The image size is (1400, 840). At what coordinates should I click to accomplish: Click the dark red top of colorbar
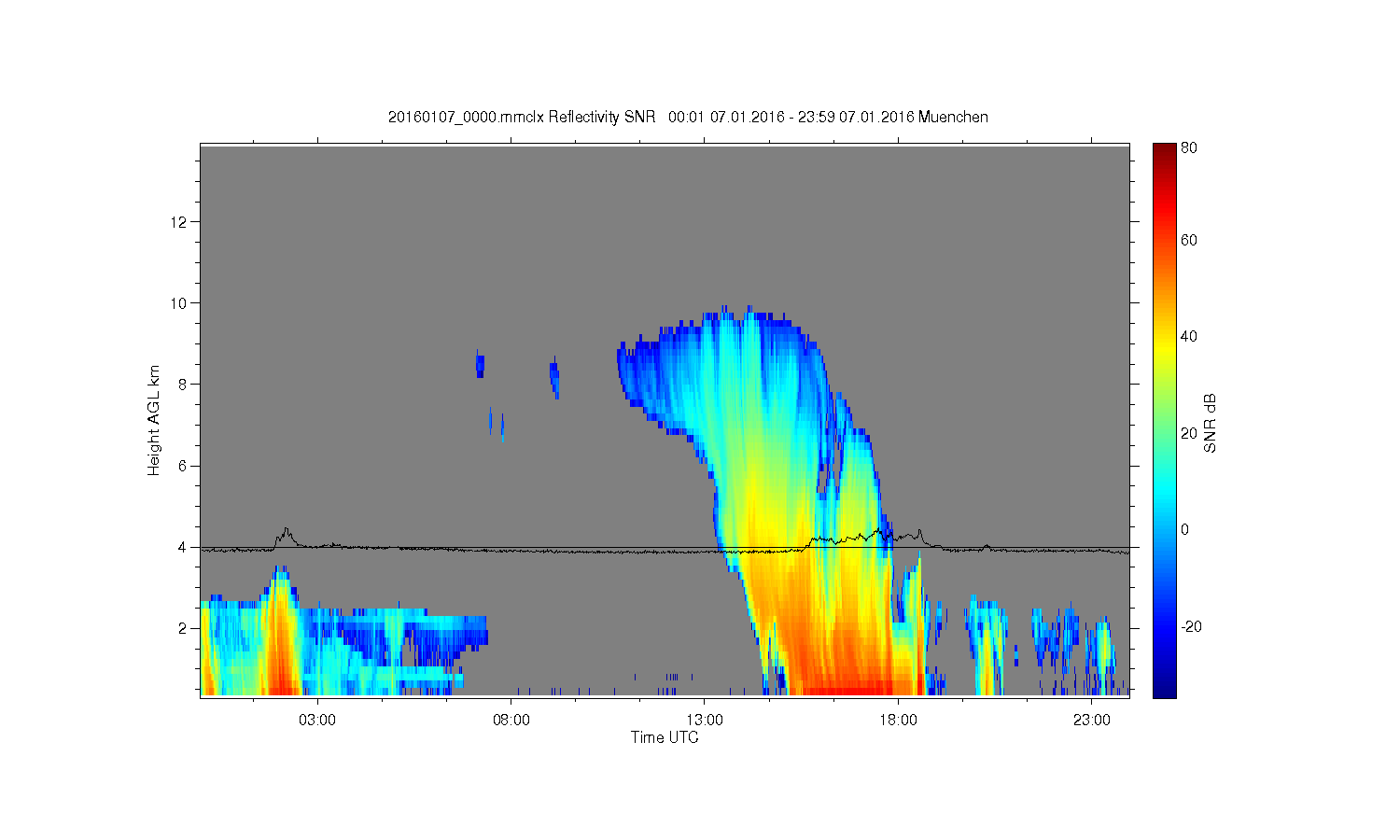click(1164, 151)
